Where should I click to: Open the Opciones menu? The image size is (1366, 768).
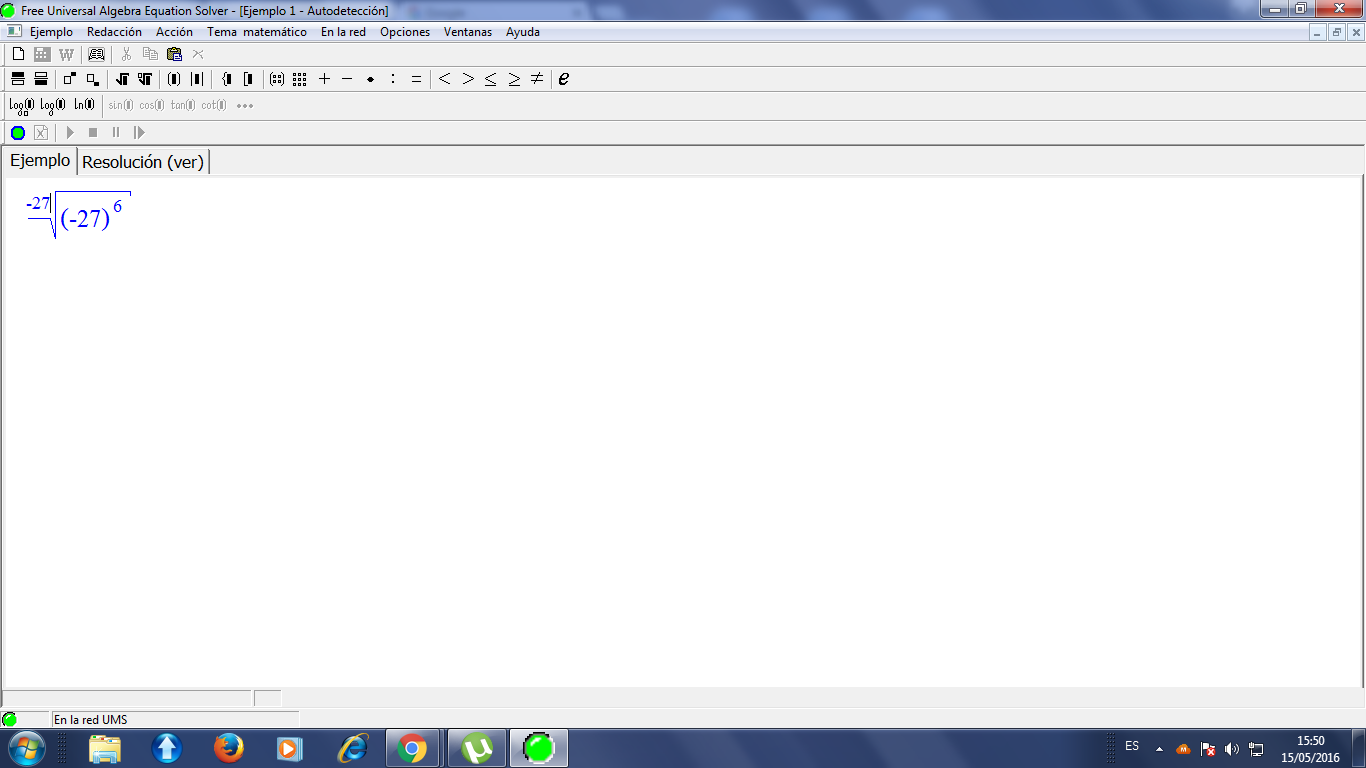click(x=405, y=32)
